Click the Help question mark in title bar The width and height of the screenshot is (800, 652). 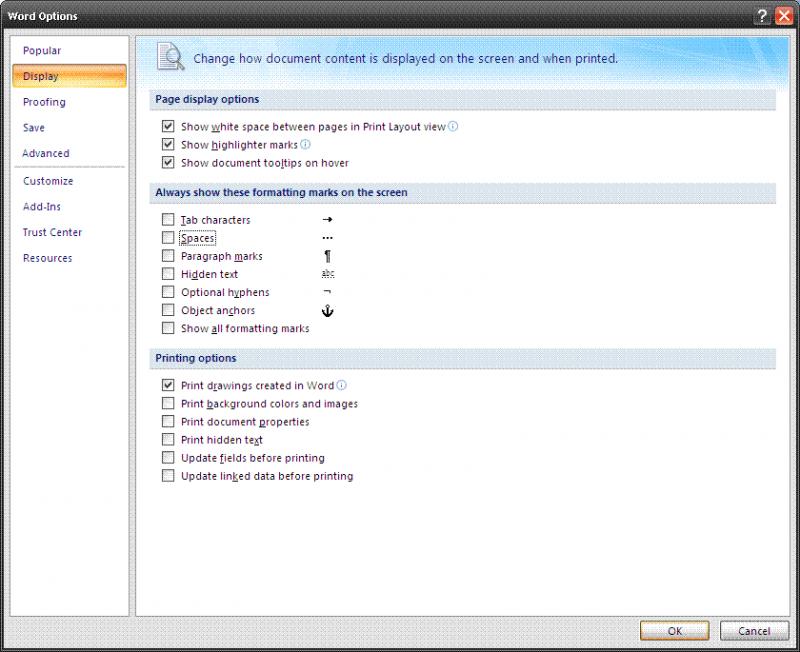[762, 16]
